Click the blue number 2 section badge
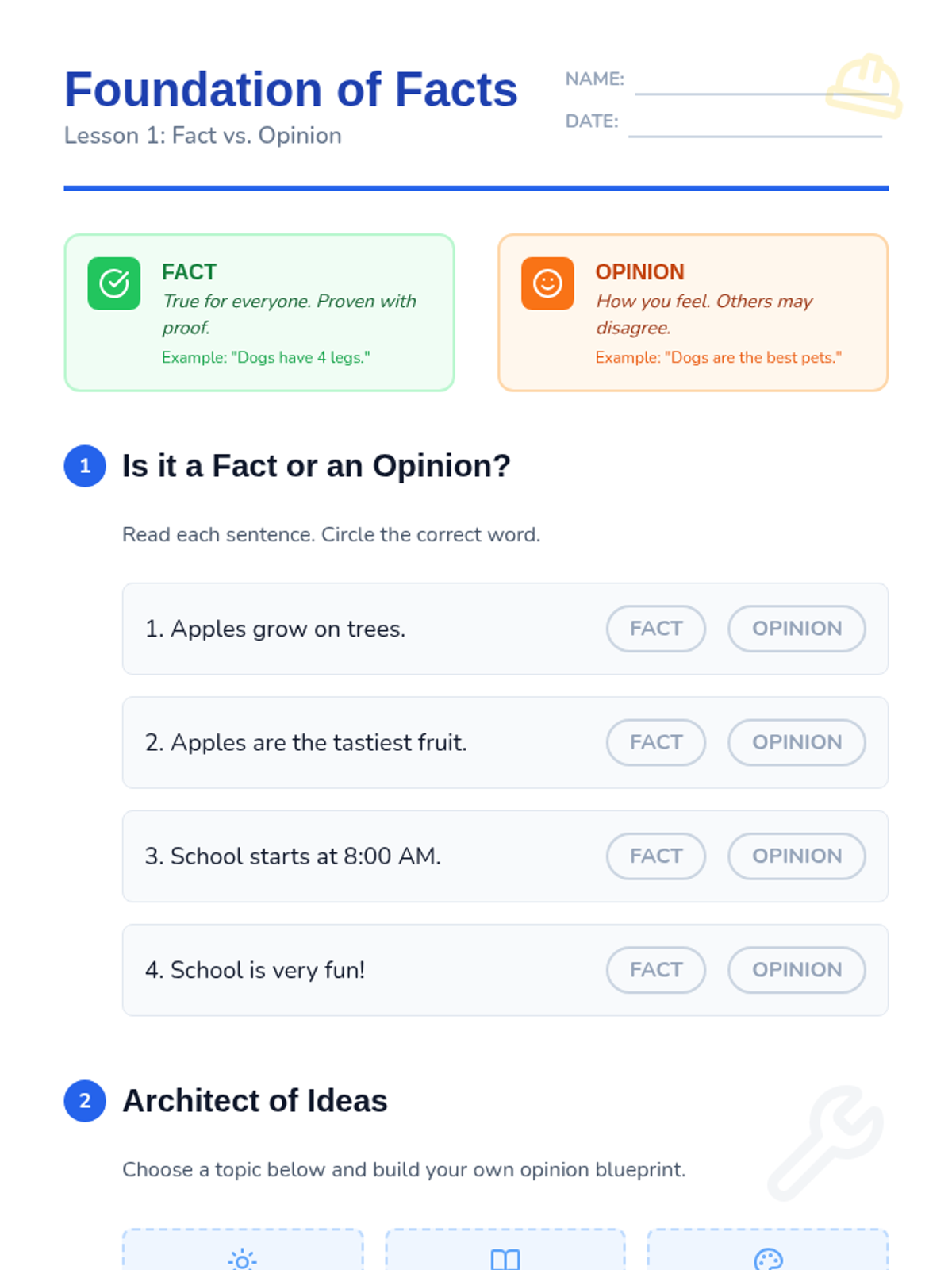This screenshot has height=1270, width=952. (x=85, y=1101)
